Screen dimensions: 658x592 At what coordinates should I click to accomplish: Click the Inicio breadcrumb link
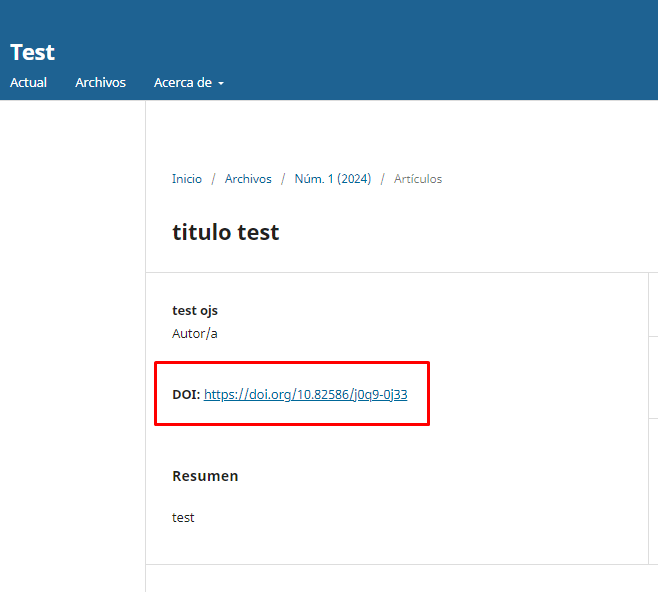tap(187, 179)
